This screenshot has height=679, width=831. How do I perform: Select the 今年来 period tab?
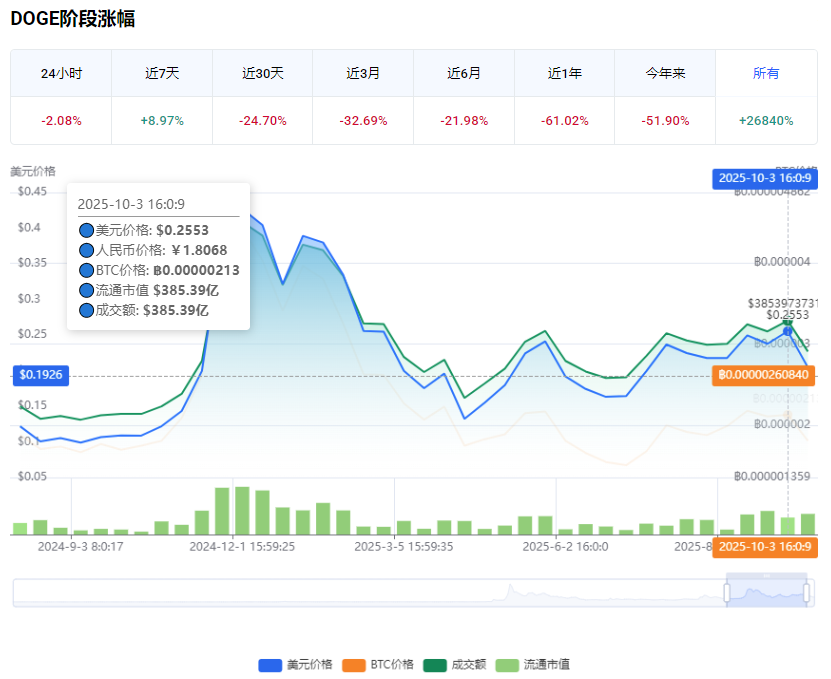[664, 73]
